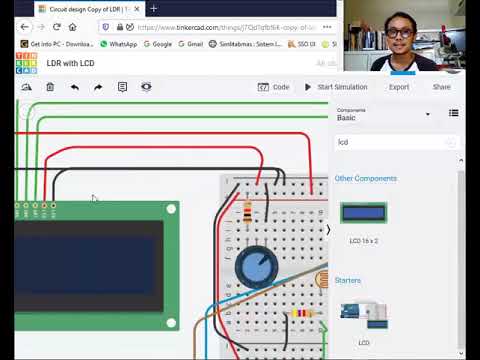Click Share button
The width and height of the screenshot is (480, 360).
(x=442, y=87)
